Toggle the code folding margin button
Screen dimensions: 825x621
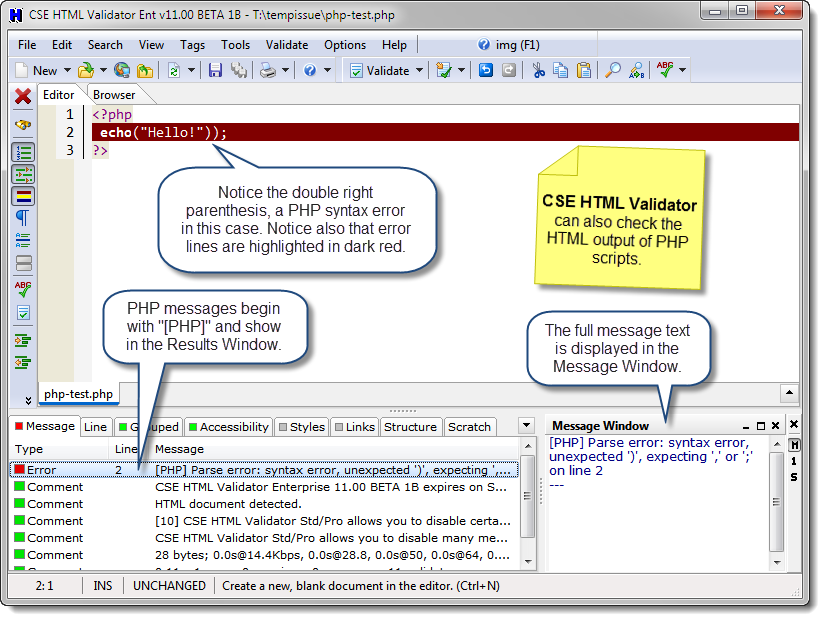click(x=23, y=175)
